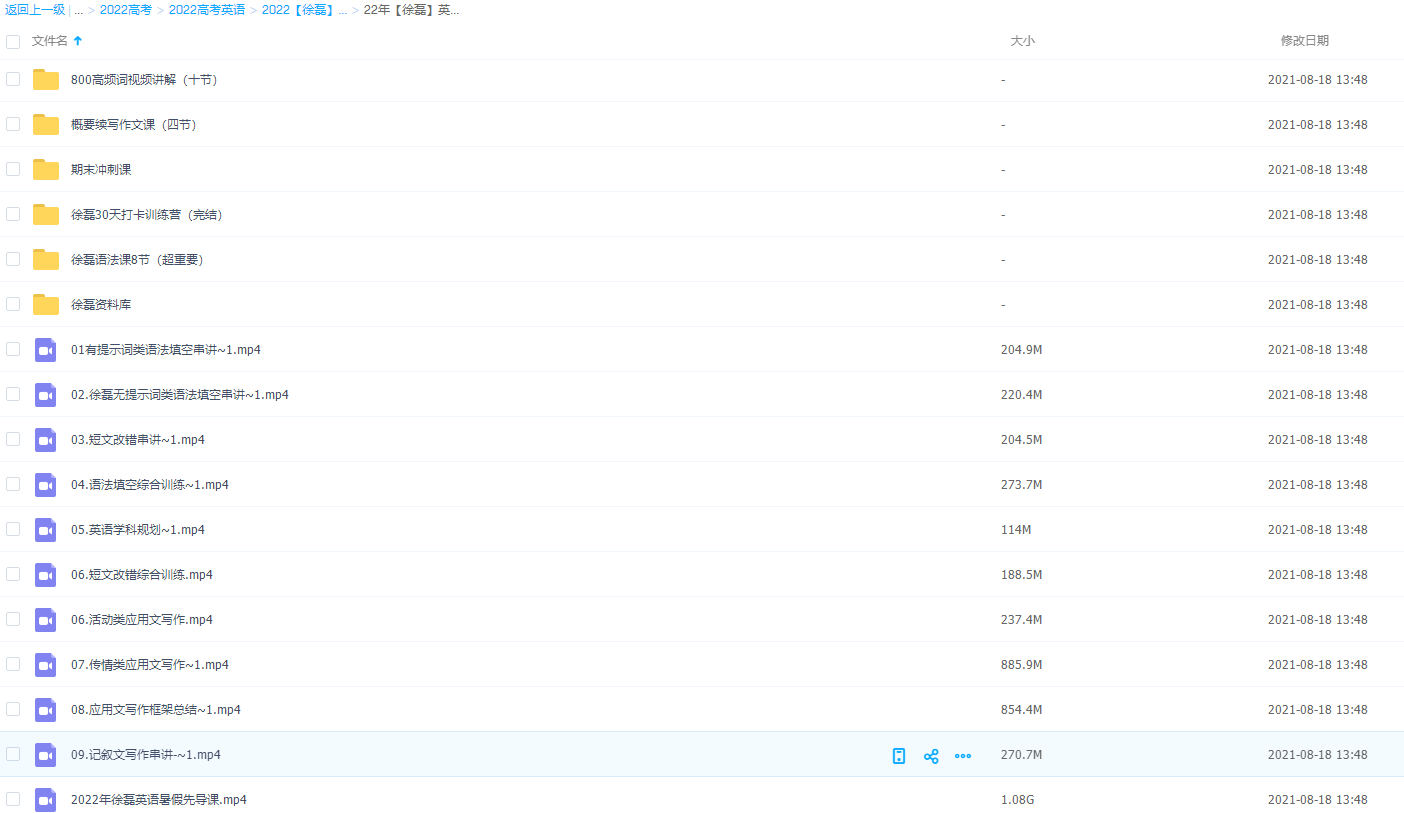The image size is (1404, 813).
Task: Open the three-dot more menu on the 09 row
Action: point(963,756)
